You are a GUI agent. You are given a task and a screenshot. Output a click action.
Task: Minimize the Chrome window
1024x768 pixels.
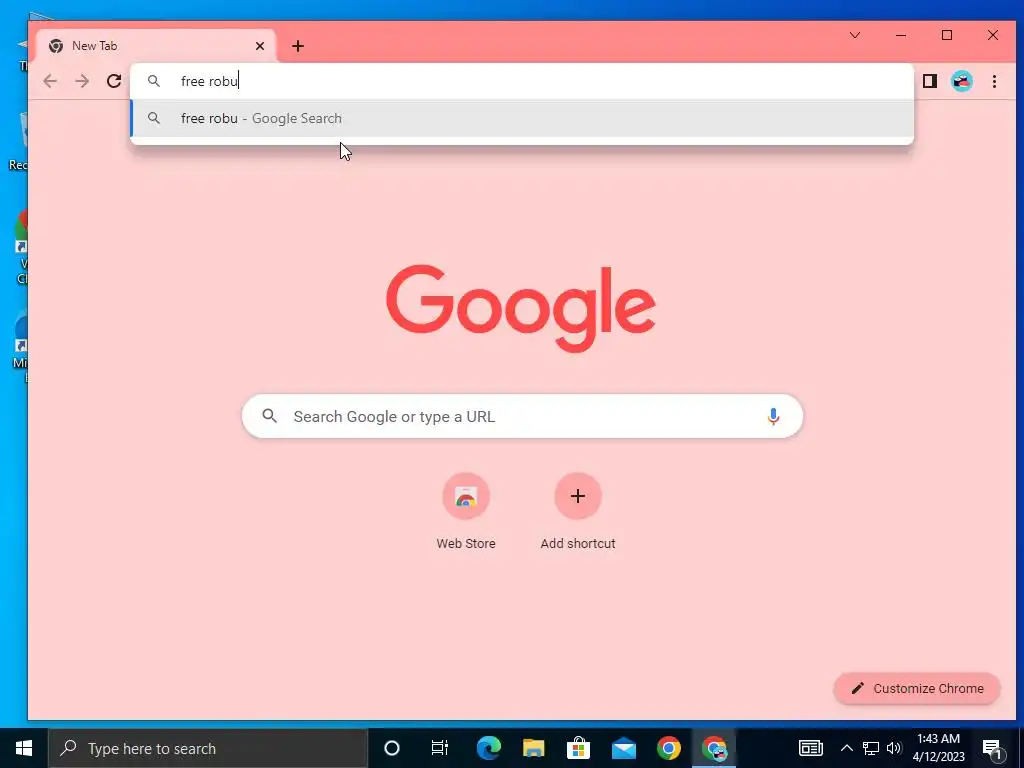point(901,35)
